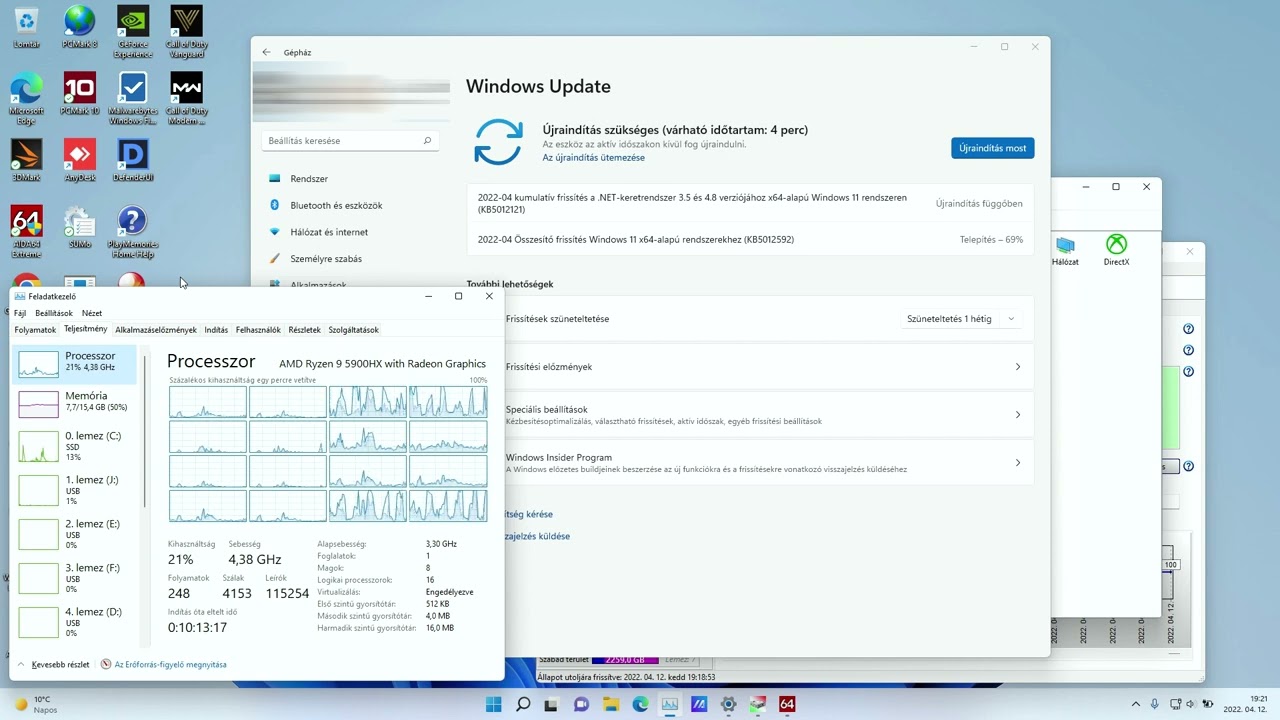The height and width of the screenshot is (720, 1280).
Task: Open Call of Duty Modern Warfare shortcut
Action: coord(187,99)
